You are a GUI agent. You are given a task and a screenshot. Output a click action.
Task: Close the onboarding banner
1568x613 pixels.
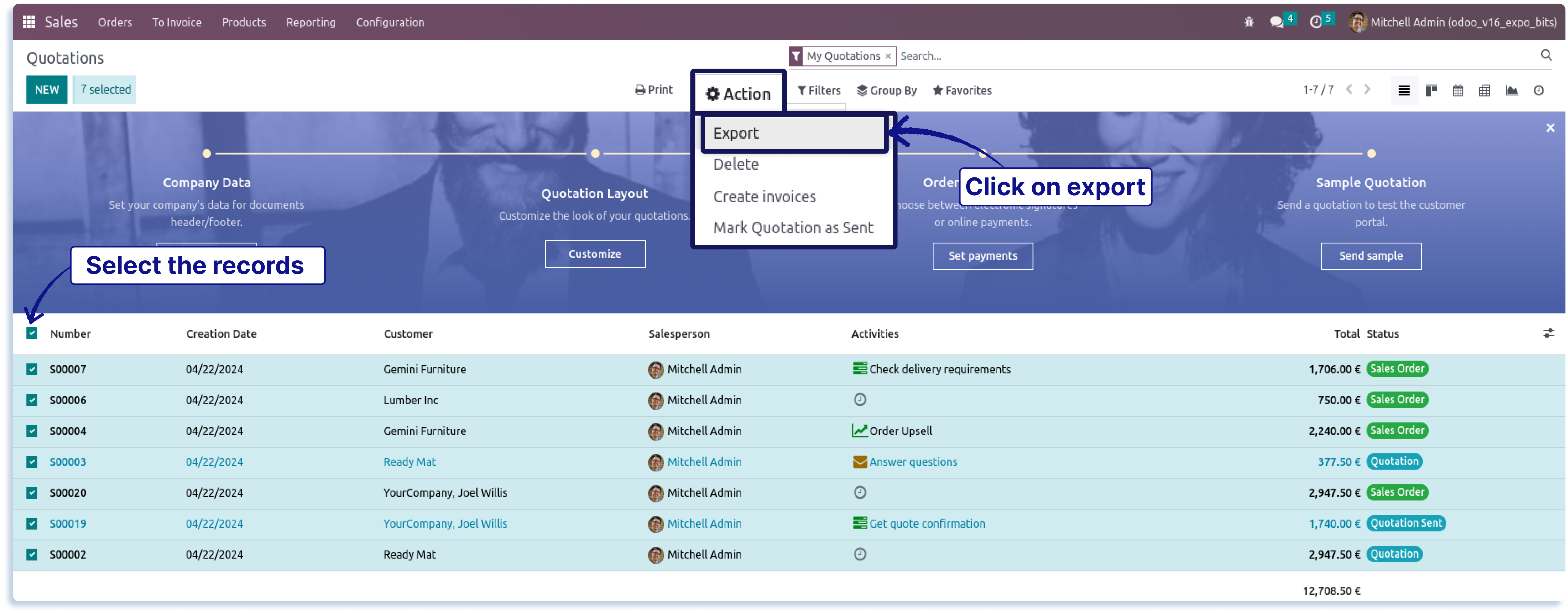(1550, 128)
